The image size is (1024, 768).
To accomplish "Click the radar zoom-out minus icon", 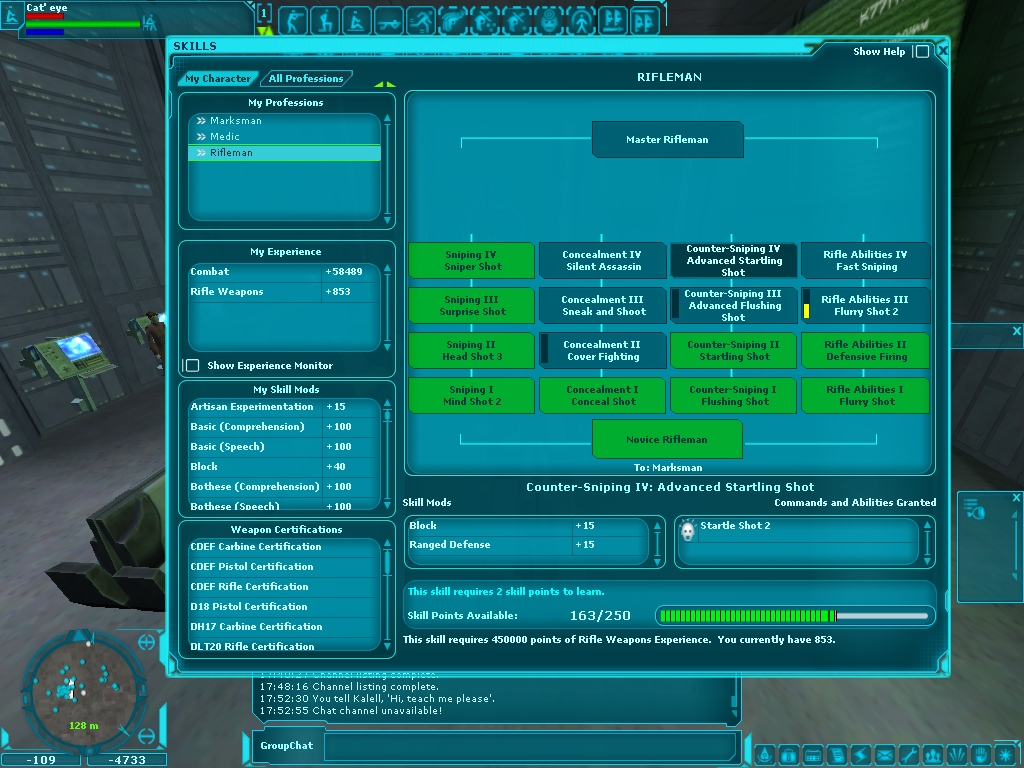I will coord(147,736).
